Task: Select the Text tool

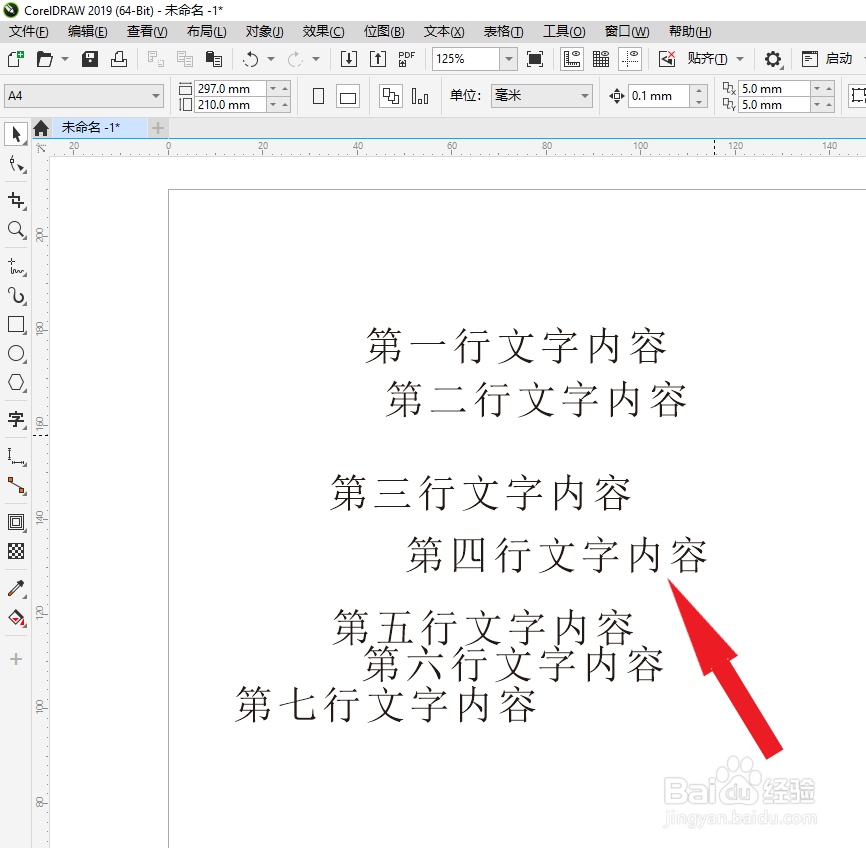Action: pos(14,420)
